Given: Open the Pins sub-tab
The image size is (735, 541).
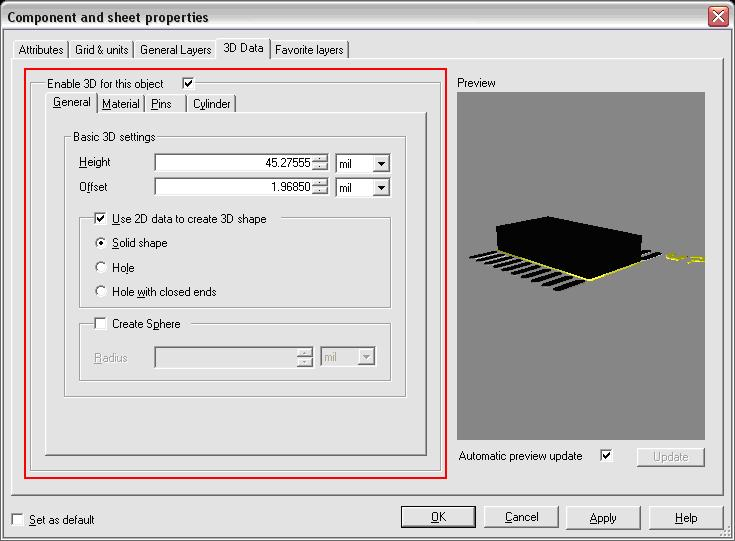Looking at the screenshot, I should click(161, 104).
